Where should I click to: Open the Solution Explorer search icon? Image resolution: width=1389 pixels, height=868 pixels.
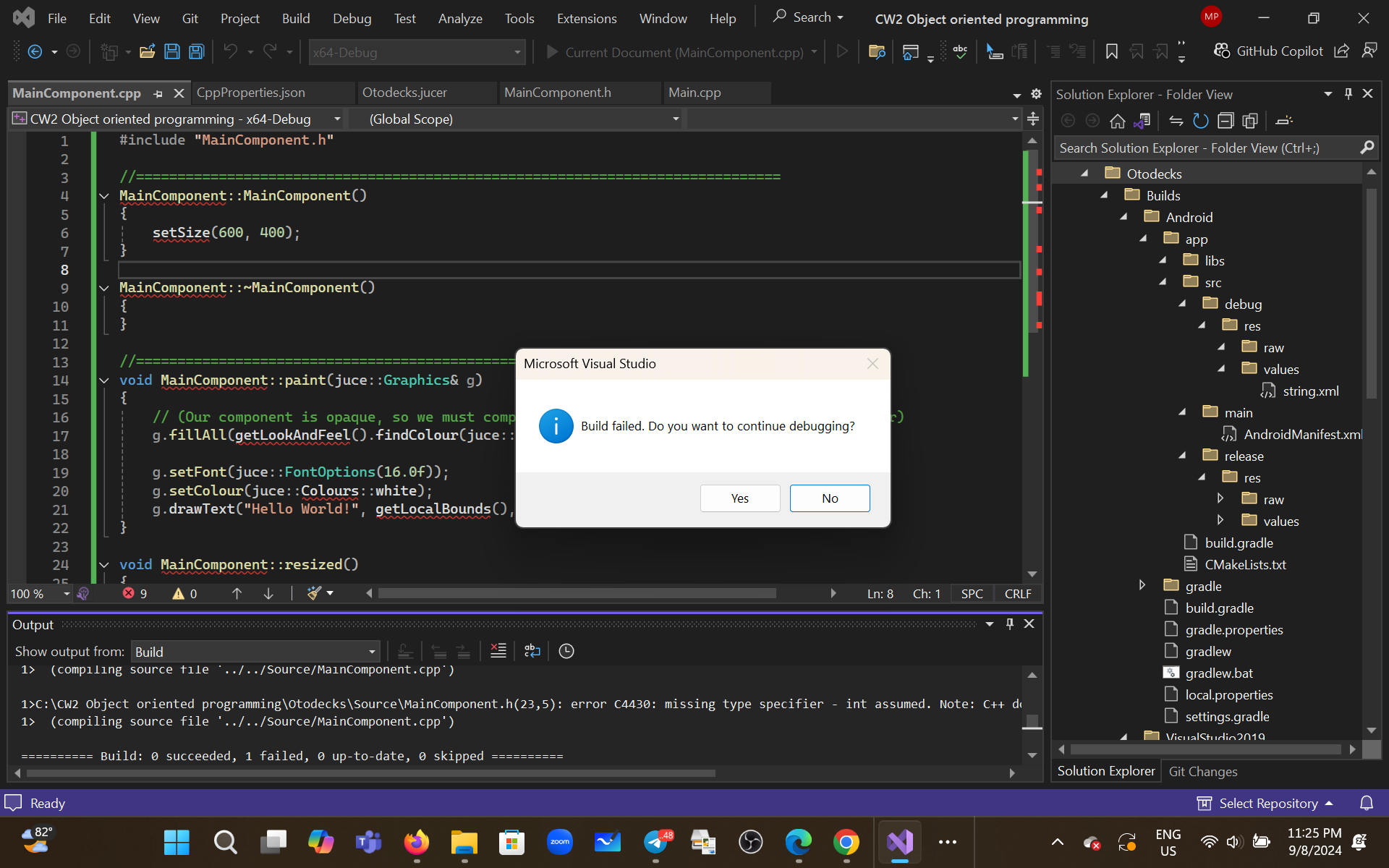(1367, 147)
